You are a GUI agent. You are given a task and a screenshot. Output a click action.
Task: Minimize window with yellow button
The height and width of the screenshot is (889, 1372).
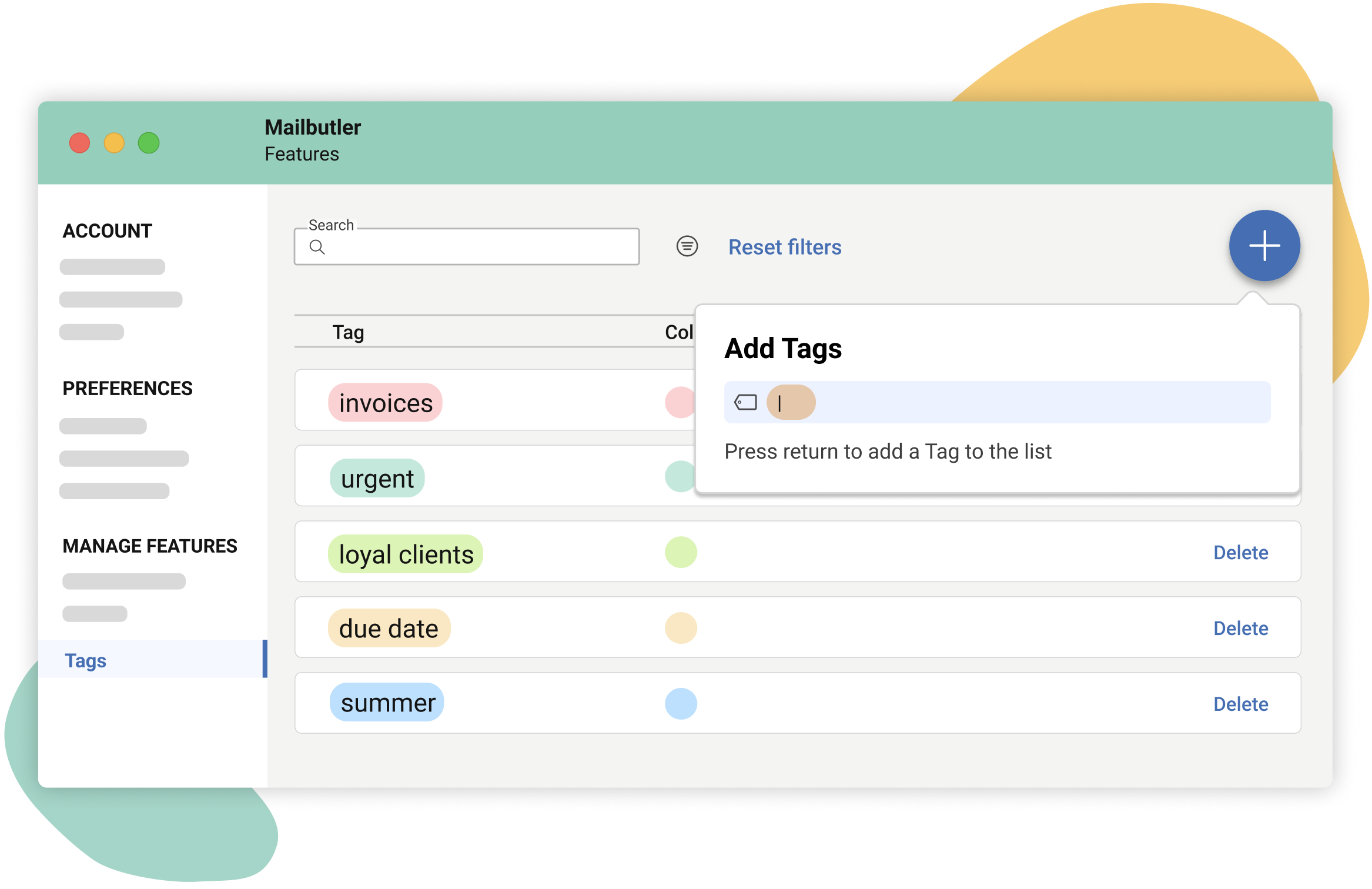point(114,143)
